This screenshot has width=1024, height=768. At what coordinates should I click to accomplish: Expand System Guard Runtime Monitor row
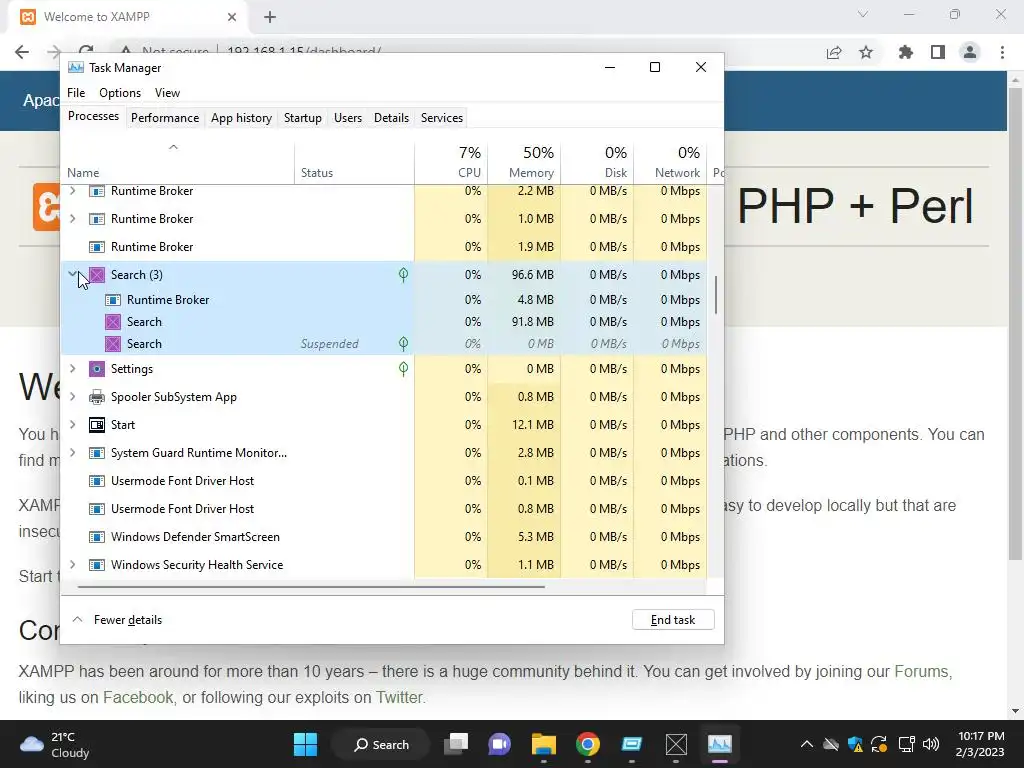click(72, 453)
